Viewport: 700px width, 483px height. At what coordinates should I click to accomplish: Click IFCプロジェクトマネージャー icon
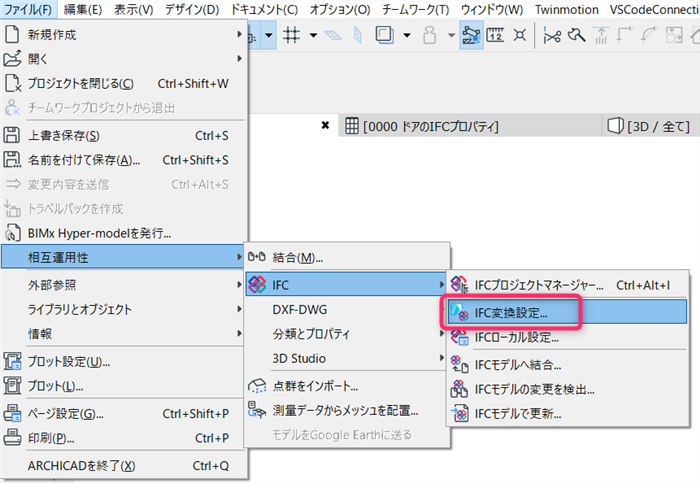coord(459,284)
